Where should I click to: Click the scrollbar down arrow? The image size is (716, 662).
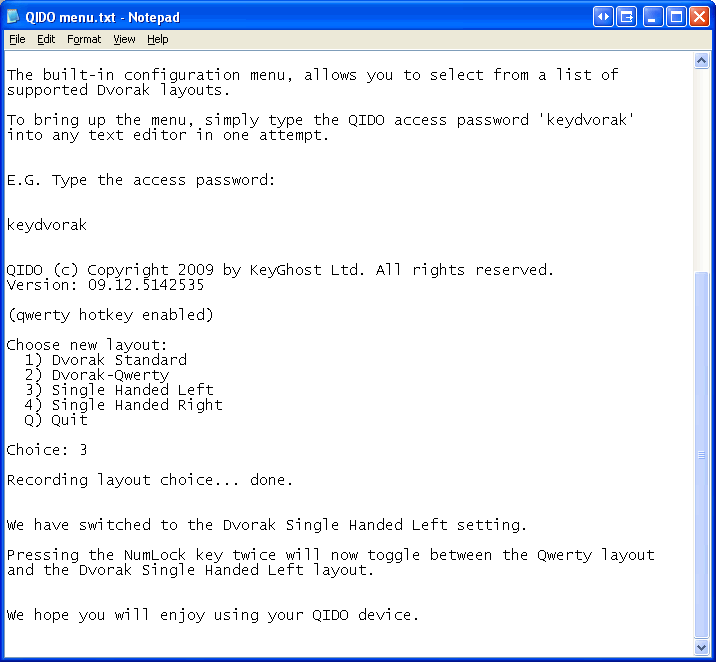pos(701,647)
